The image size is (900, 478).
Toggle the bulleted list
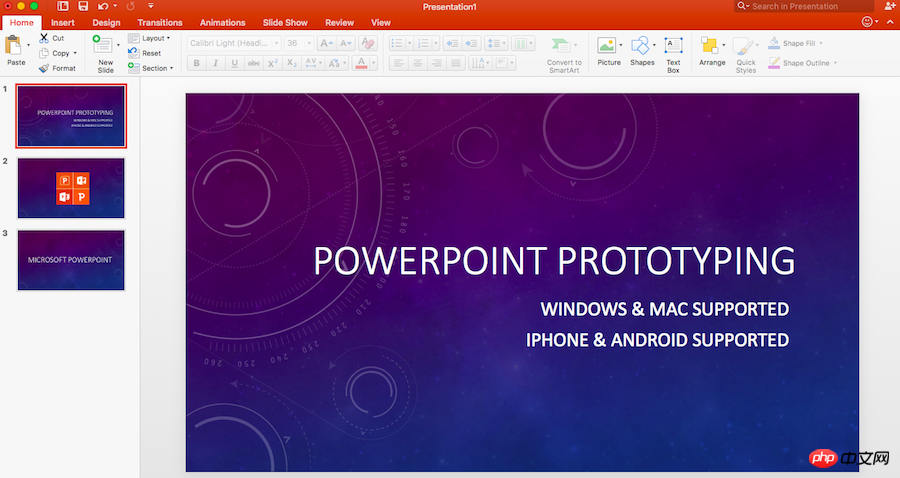click(397, 43)
